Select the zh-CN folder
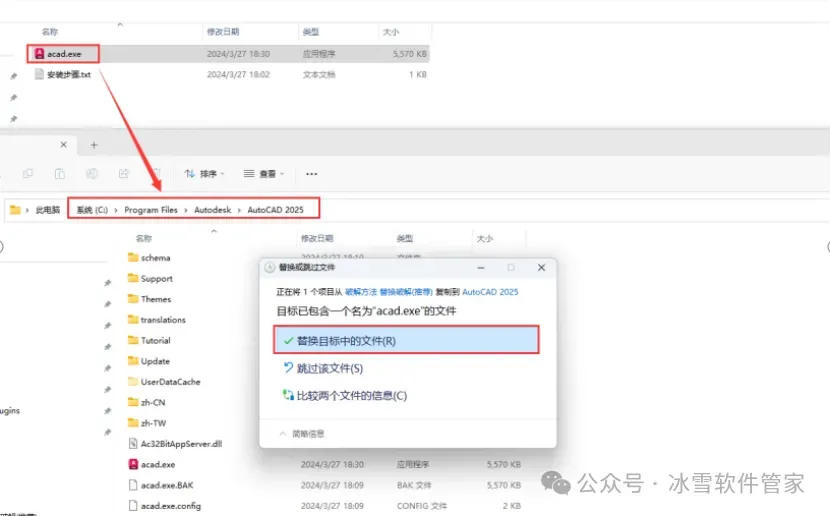The image size is (831, 516). (x=147, y=402)
